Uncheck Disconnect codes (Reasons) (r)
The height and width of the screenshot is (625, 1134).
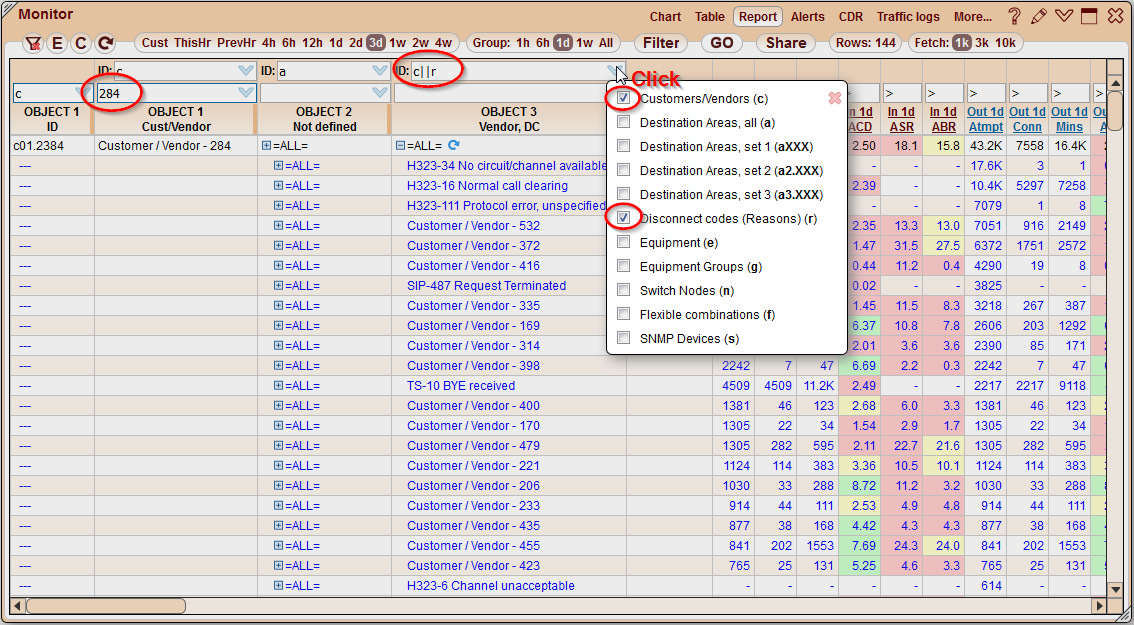624,218
